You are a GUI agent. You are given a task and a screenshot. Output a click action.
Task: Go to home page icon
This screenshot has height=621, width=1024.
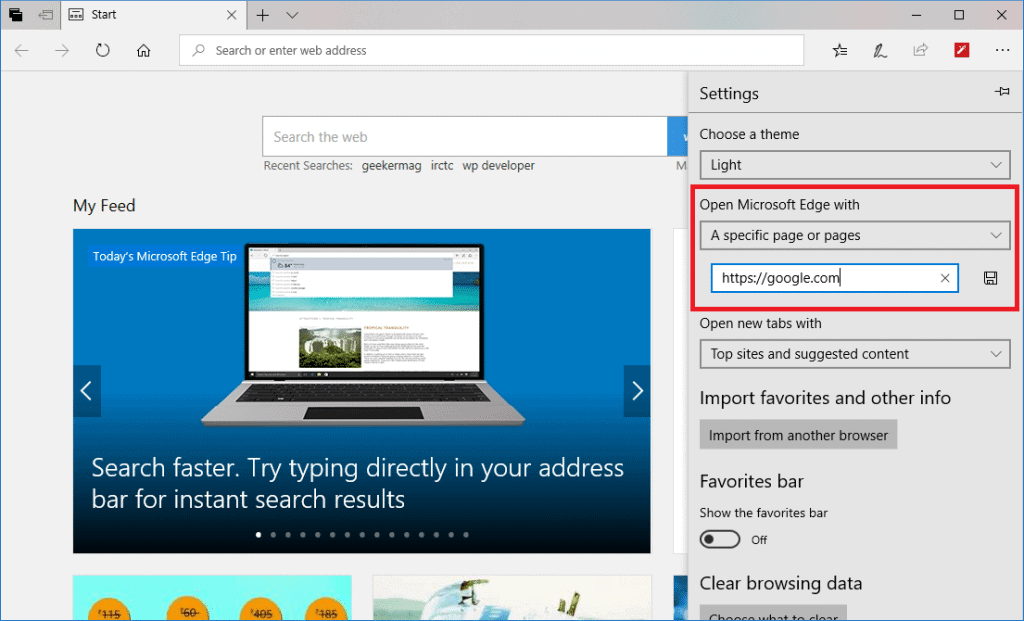point(144,50)
